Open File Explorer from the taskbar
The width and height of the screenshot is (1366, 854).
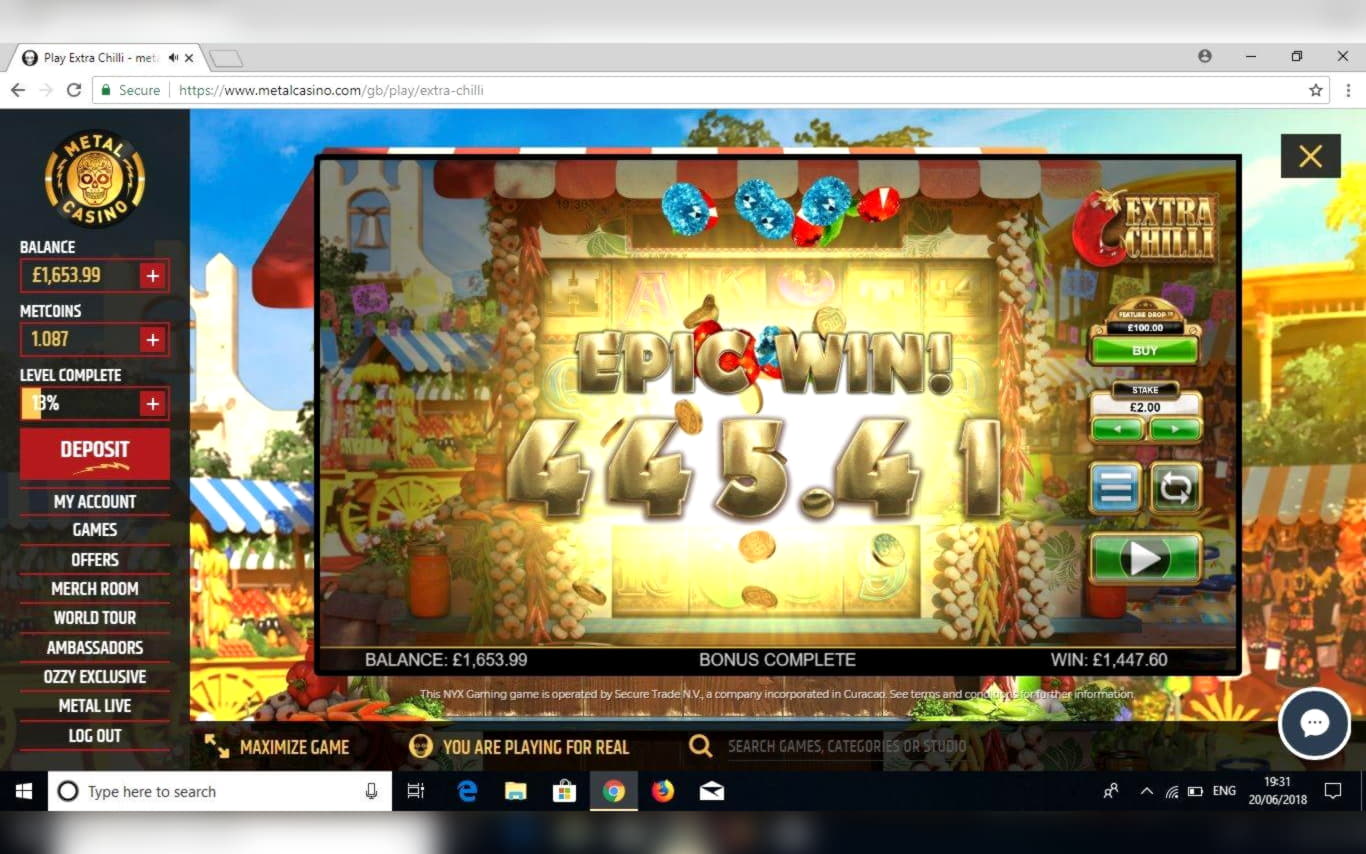(516, 791)
